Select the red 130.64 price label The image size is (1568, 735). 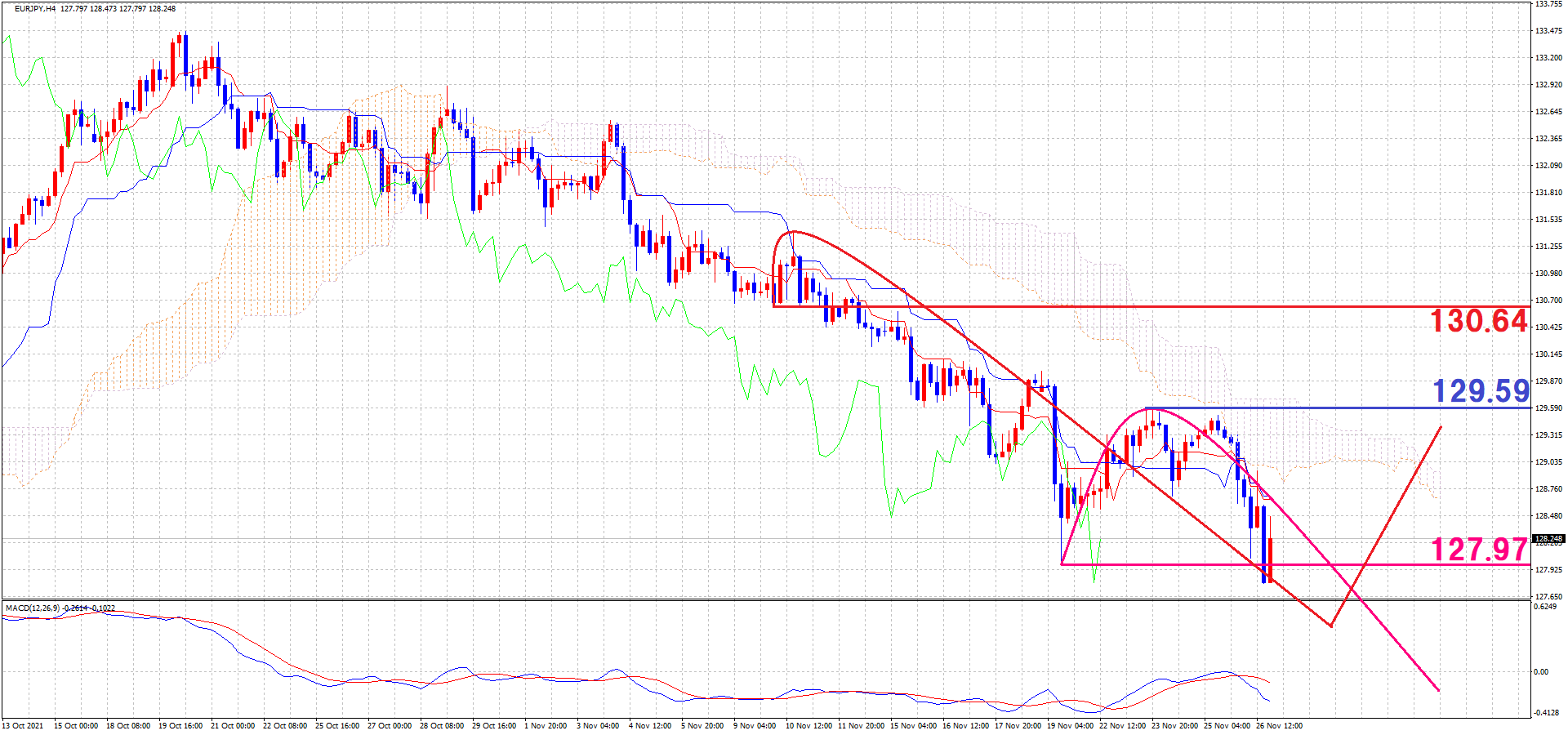click(1478, 321)
